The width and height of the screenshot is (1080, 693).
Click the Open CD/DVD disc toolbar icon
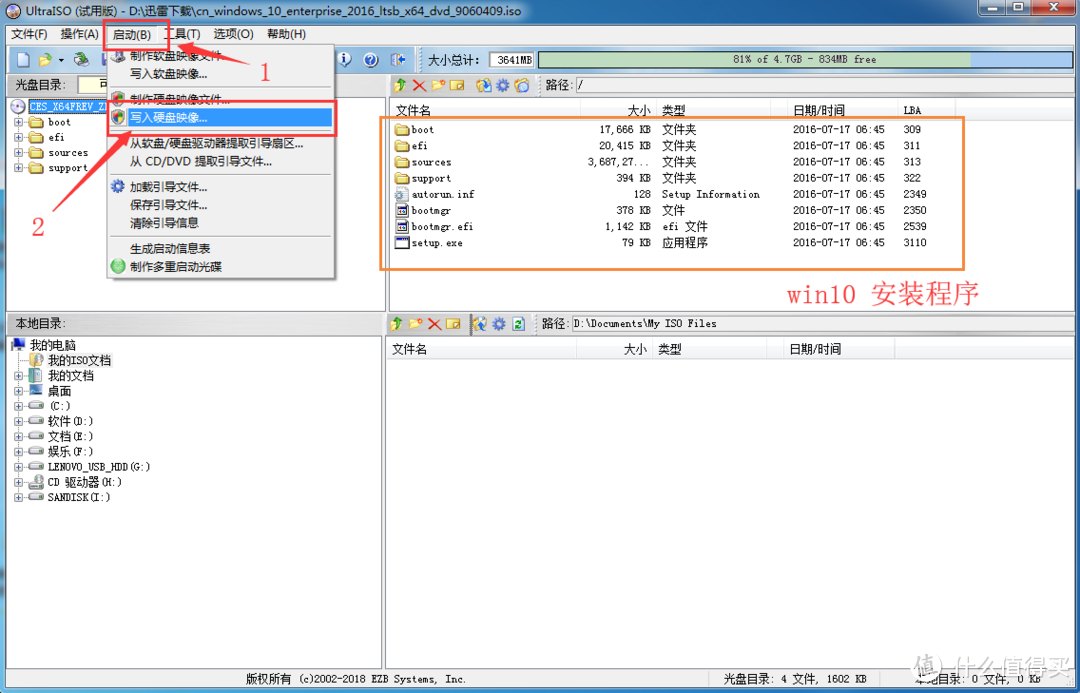click(81, 61)
